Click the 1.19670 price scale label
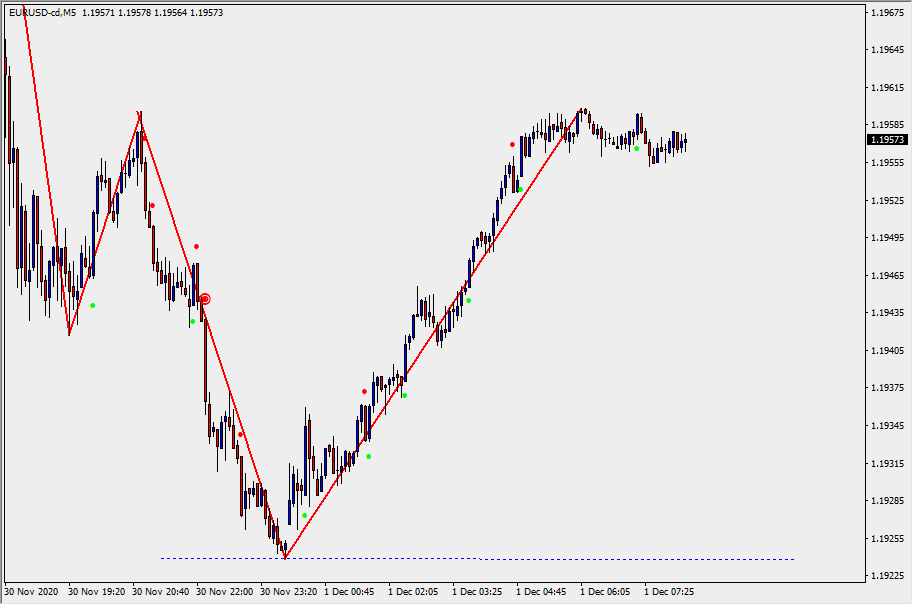Screen dimensions: 913x605 click(887, 13)
